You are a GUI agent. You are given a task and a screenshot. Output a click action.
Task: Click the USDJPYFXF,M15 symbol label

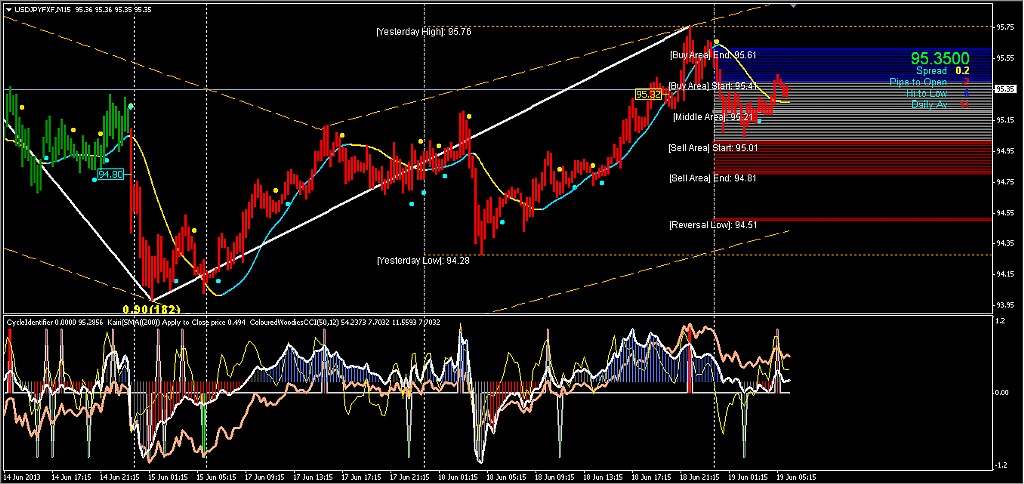tap(42, 10)
